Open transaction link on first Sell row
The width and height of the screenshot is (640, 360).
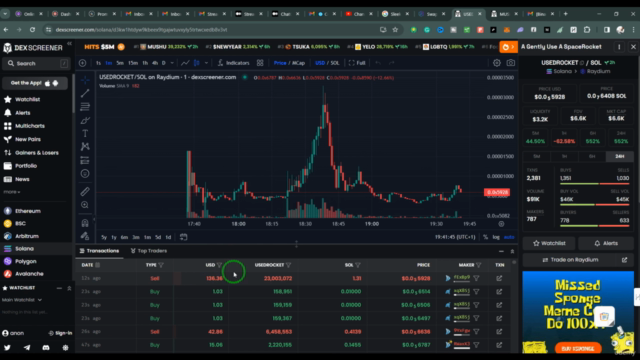click(x=499, y=278)
